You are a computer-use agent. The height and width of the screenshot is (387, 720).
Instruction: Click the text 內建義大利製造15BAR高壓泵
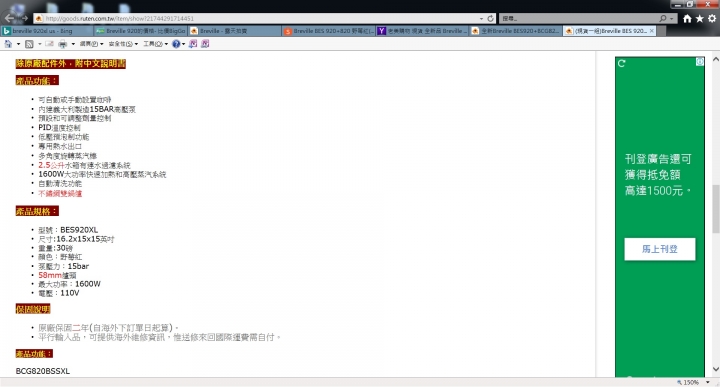coord(87,109)
